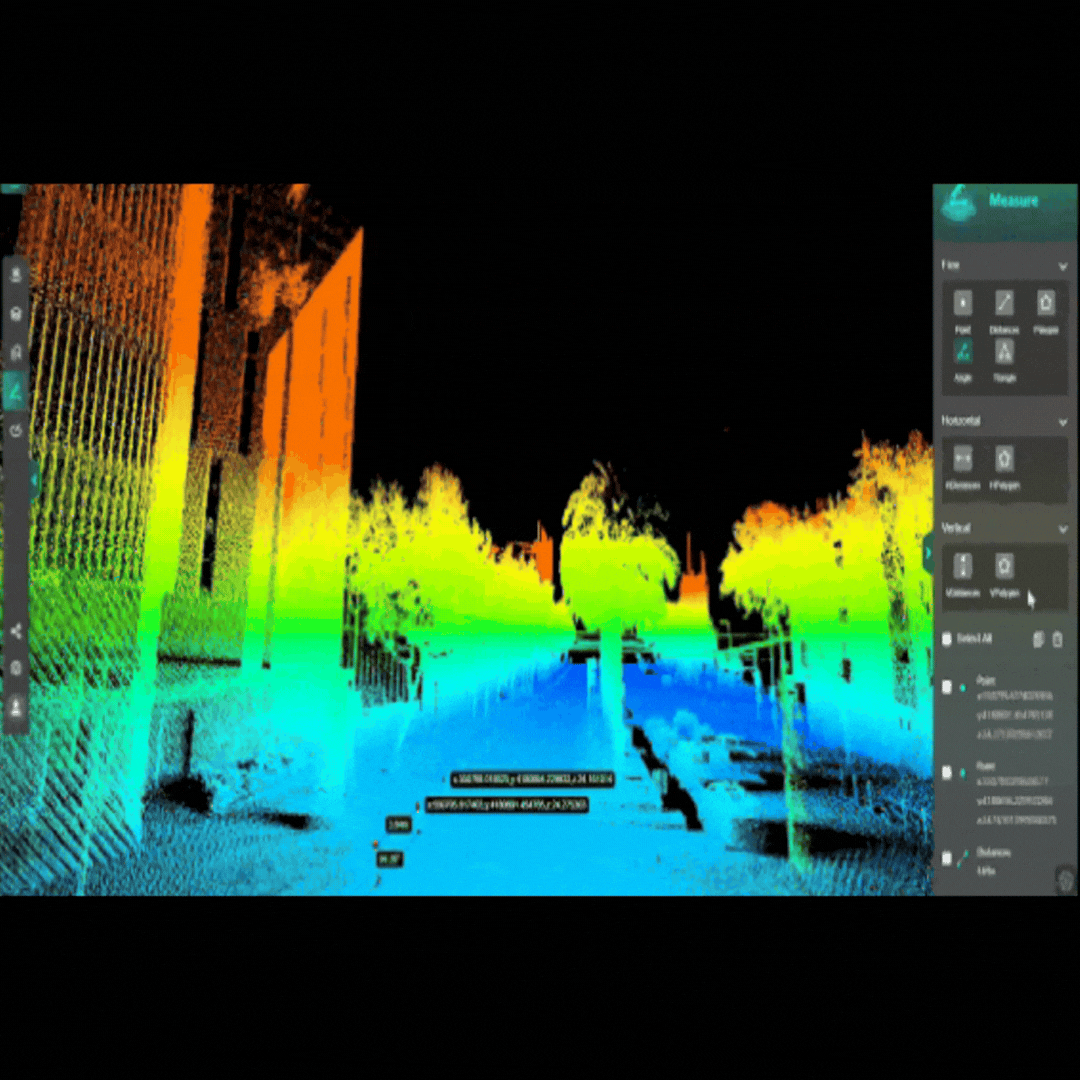The width and height of the screenshot is (1080, 1080).
Task: Select the vertical distance tool
Action: click(962, 567)
